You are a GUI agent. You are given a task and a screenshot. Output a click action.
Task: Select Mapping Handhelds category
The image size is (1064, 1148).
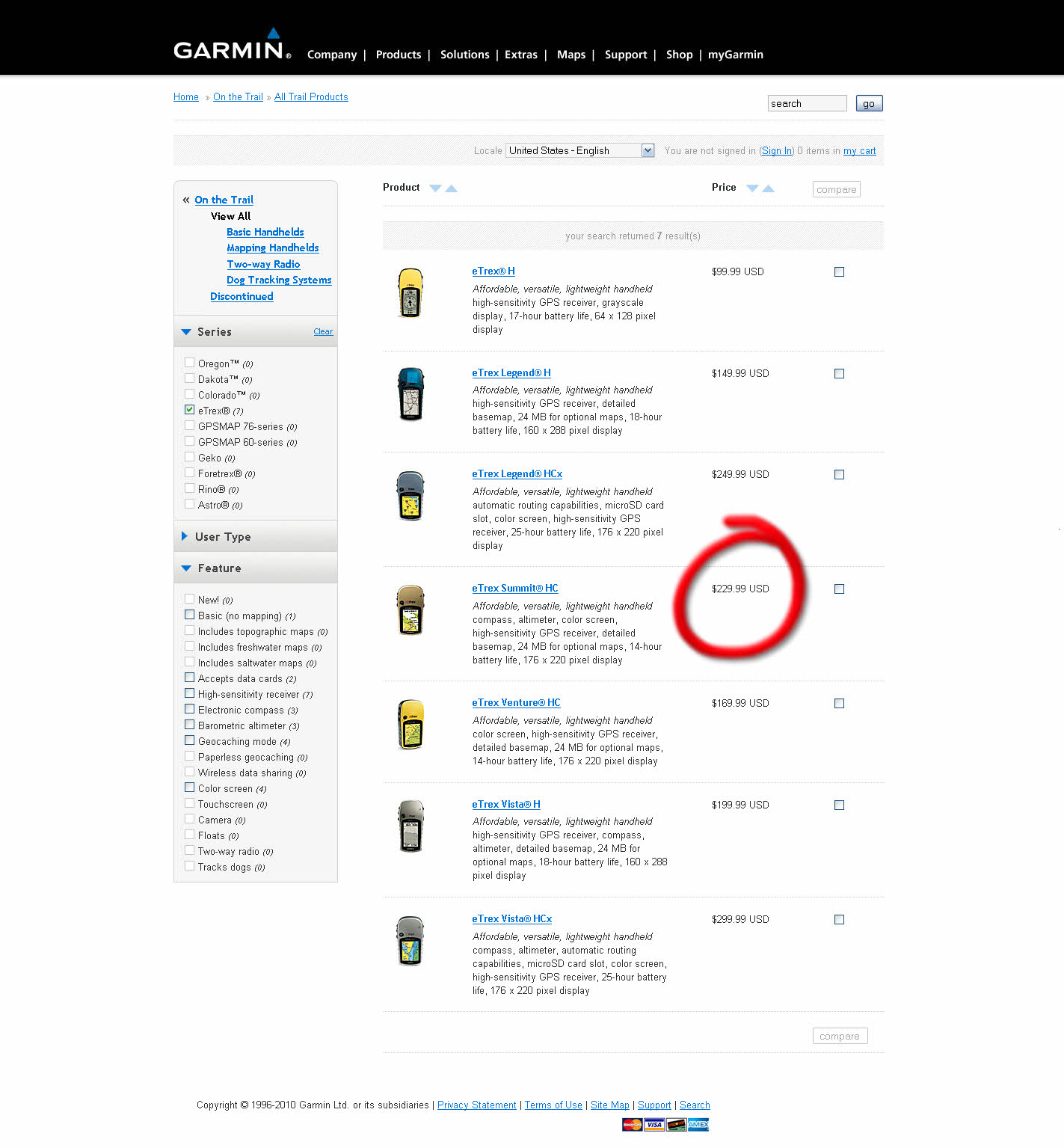pyautogui.click(x=273, y=248)
